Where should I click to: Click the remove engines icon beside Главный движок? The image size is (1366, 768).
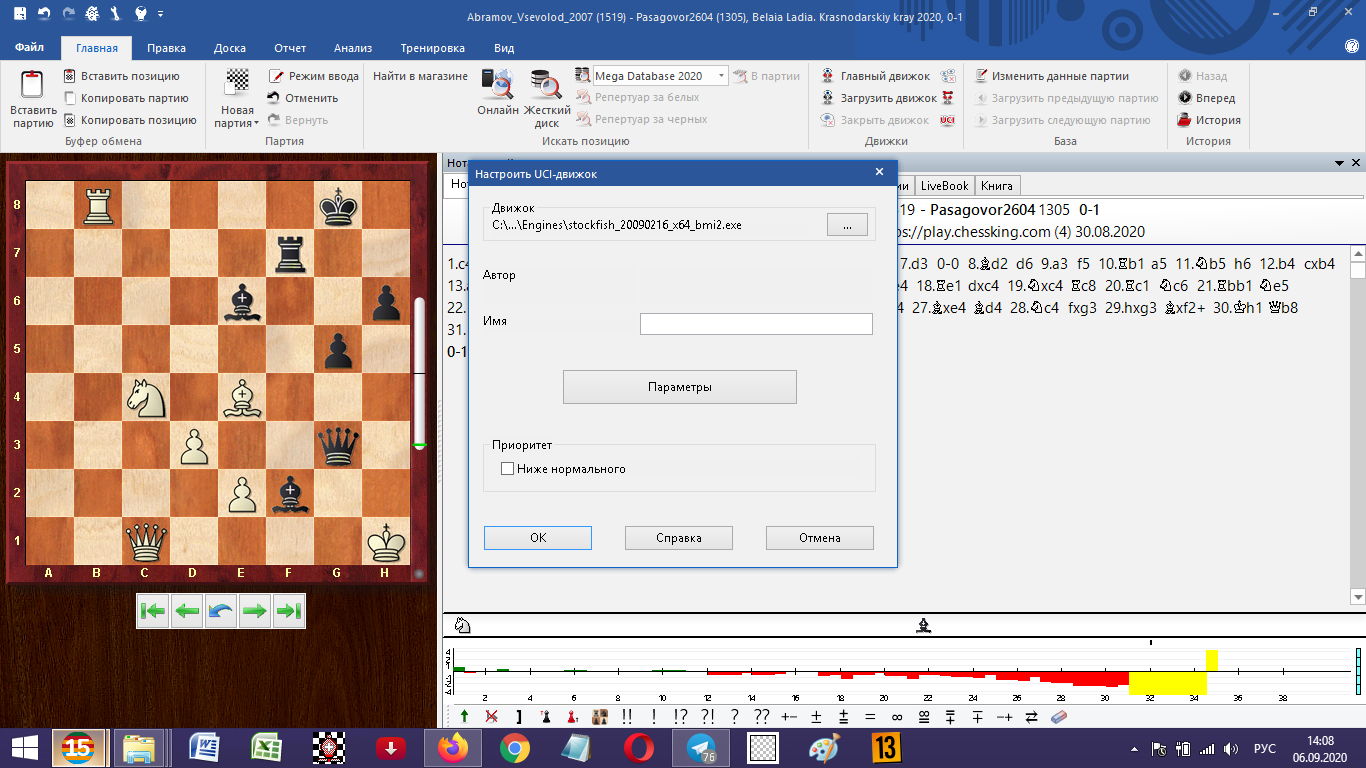click(x=948, y=76)
